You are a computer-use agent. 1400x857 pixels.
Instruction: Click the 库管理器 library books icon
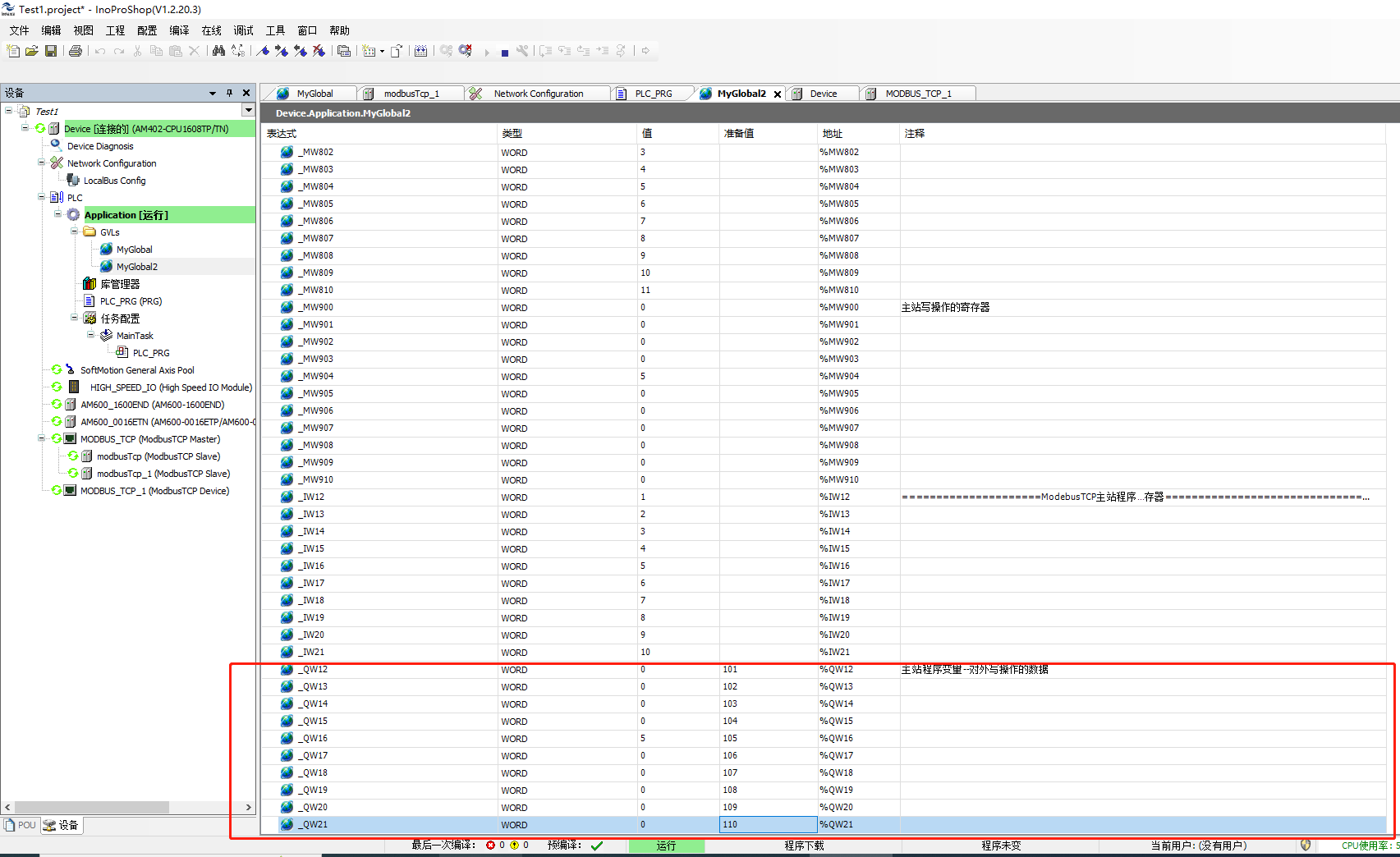click(x=90, y=283)
